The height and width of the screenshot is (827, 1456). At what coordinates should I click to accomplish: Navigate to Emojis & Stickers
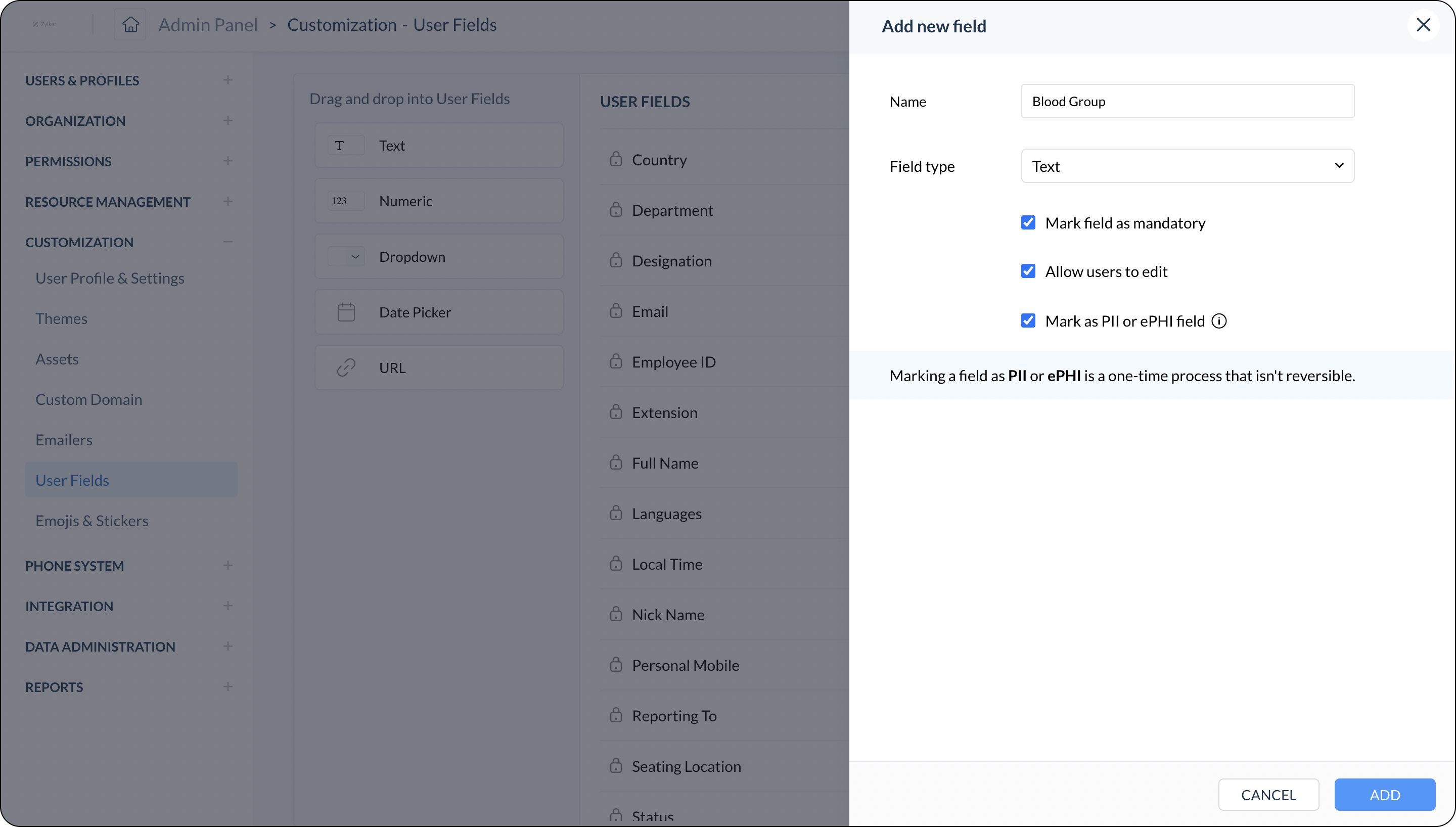tap(93, 520)
